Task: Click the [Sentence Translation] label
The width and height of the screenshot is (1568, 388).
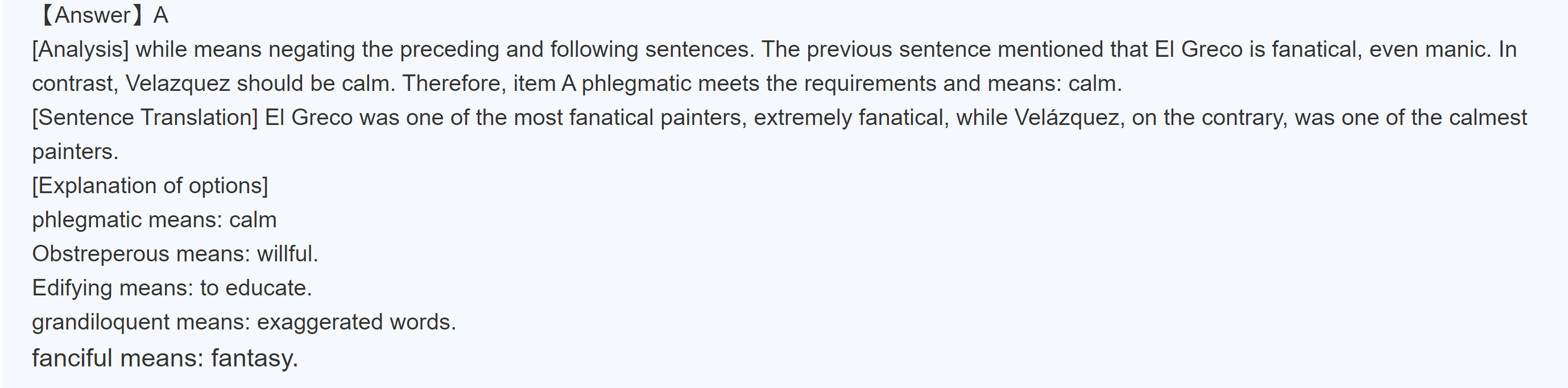Action: tap(145, 118)
